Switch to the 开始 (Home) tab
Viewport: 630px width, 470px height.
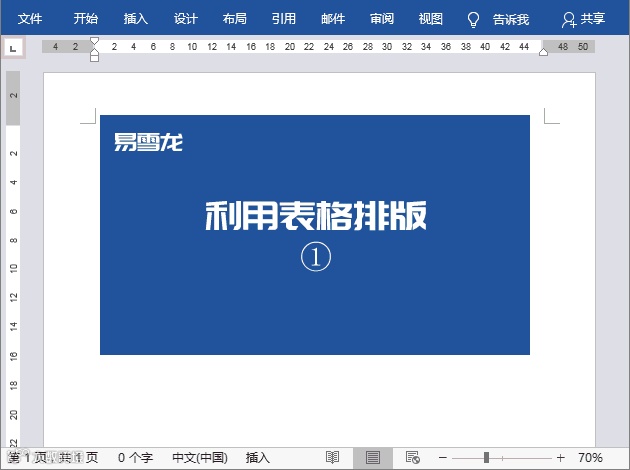pos(86,18)
